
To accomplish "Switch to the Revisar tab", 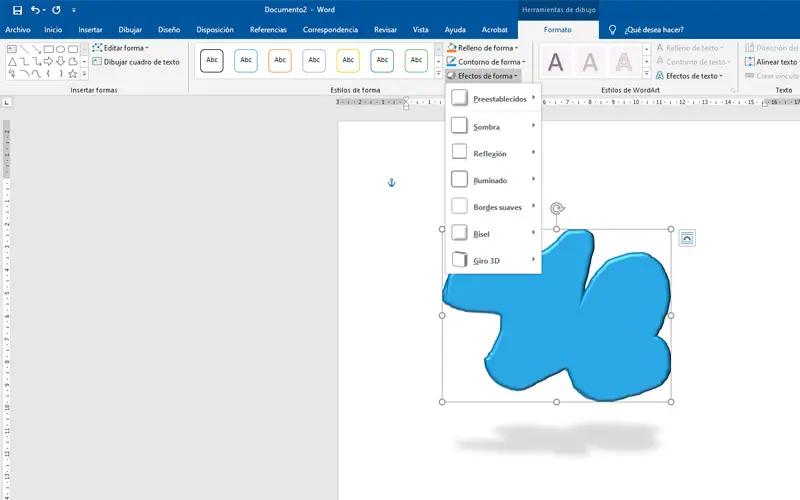I will tap(385, 30).
